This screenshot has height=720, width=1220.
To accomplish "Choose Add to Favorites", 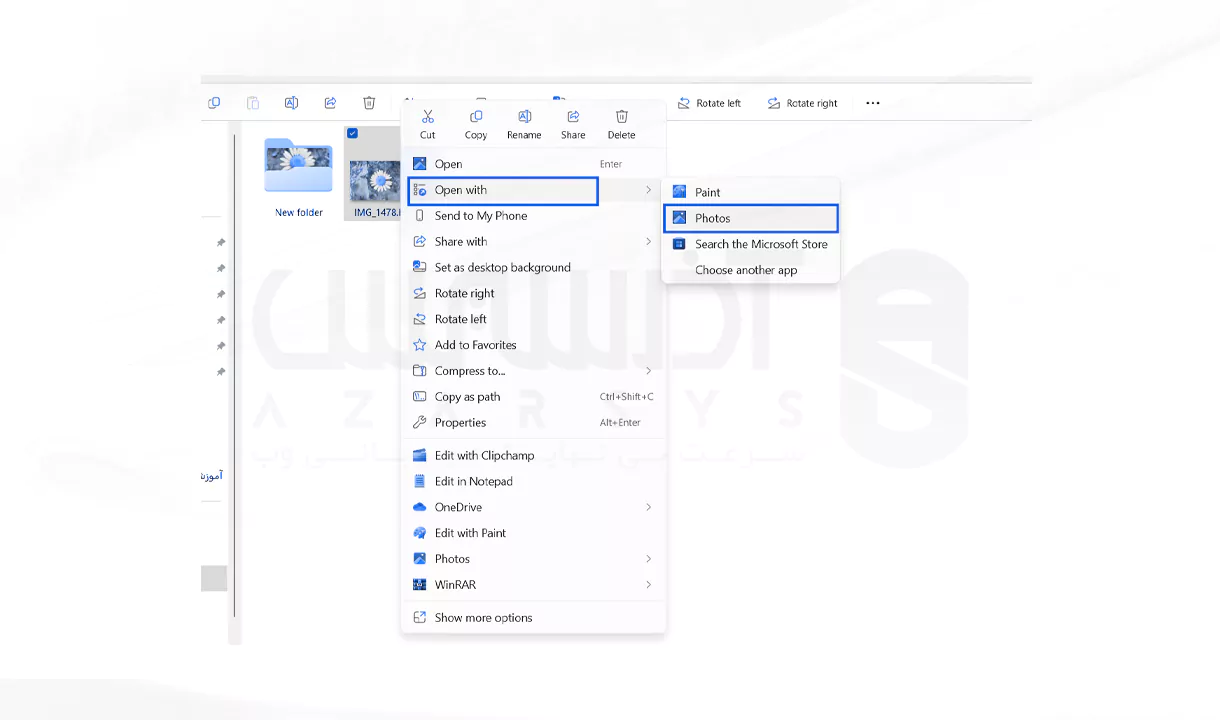I will pyautogui.click(x=534, y=345).
